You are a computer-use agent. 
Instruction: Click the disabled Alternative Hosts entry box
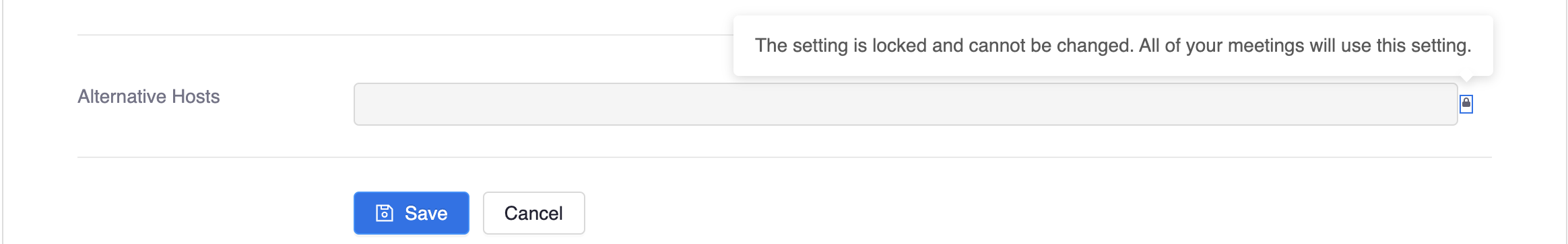(905, 104)
